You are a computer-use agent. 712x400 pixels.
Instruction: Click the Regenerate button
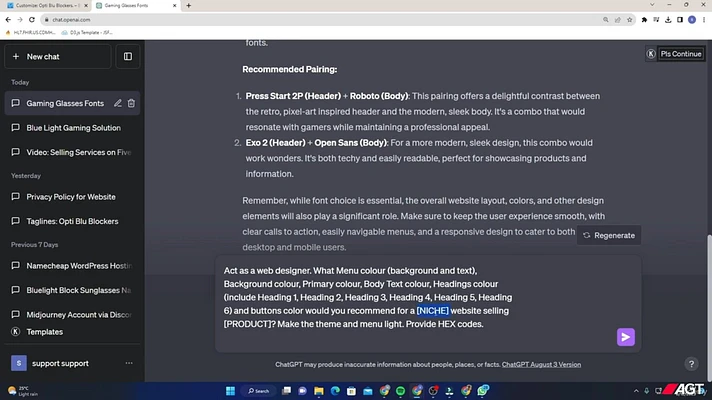(609, 235)
